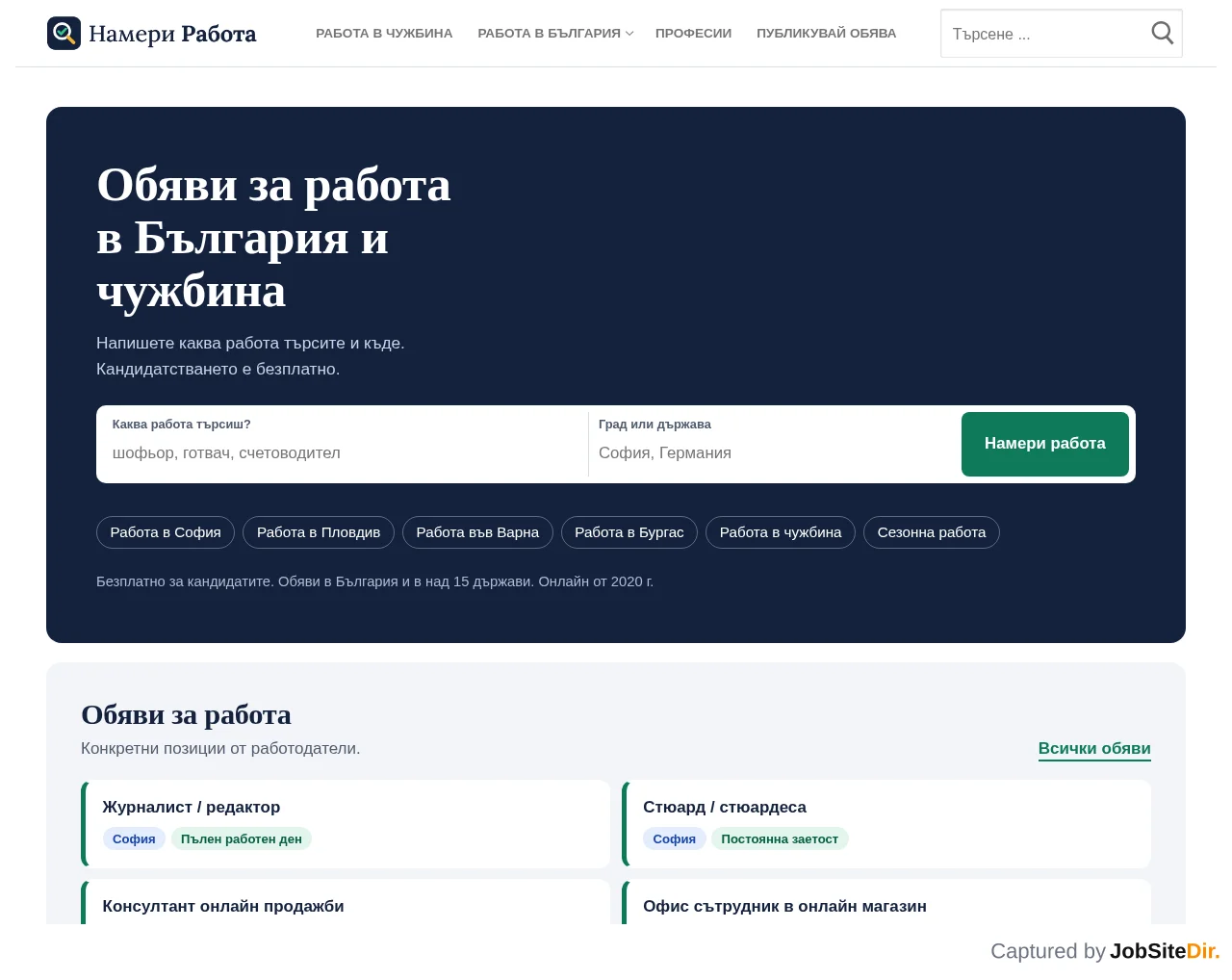This screenshot has height=980, width=1232.
Task: Select the 'Работа във Варна' chip
Action: coord(477,532)
